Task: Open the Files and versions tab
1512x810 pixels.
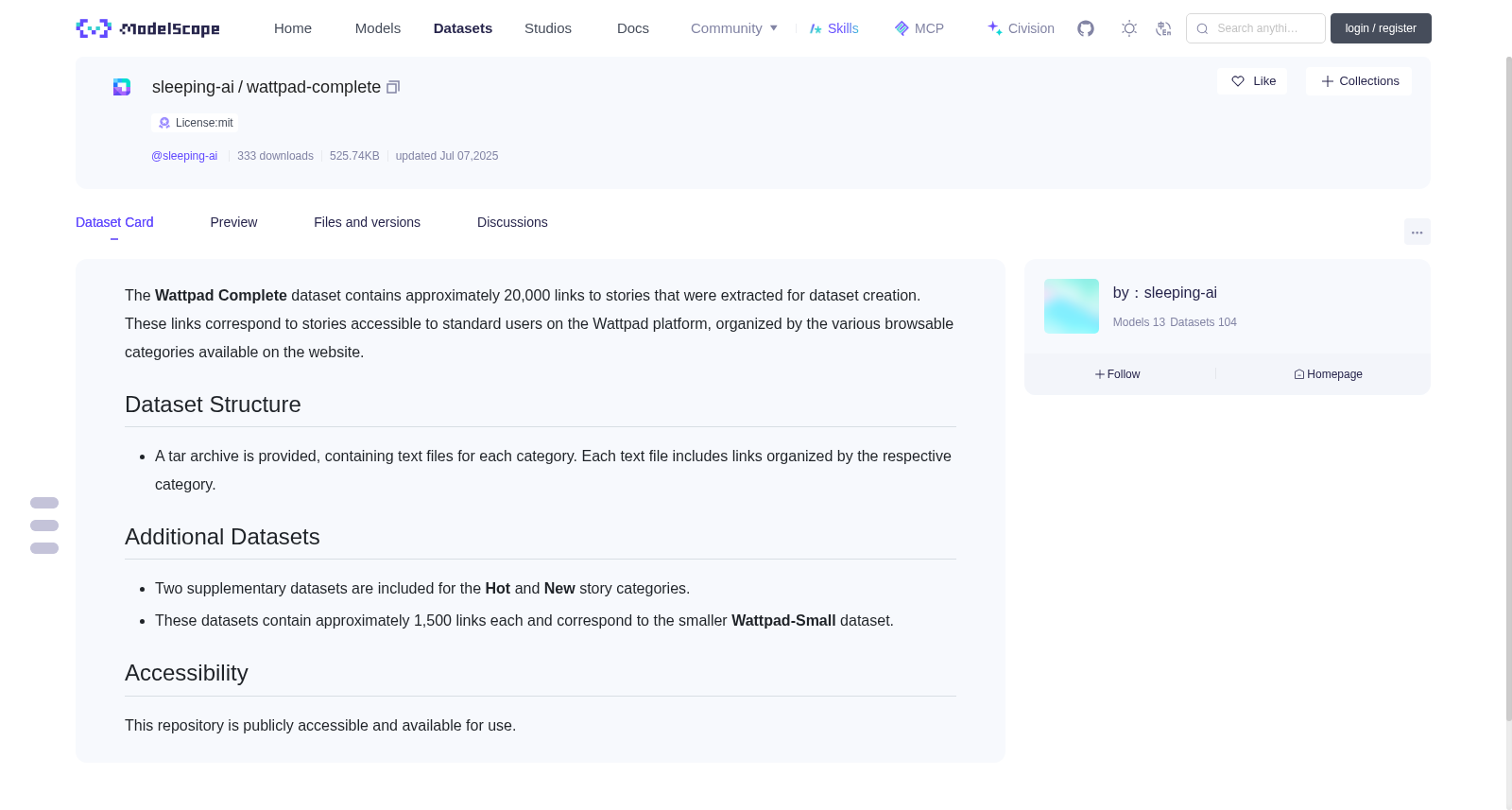Action: tap(367, 222)
